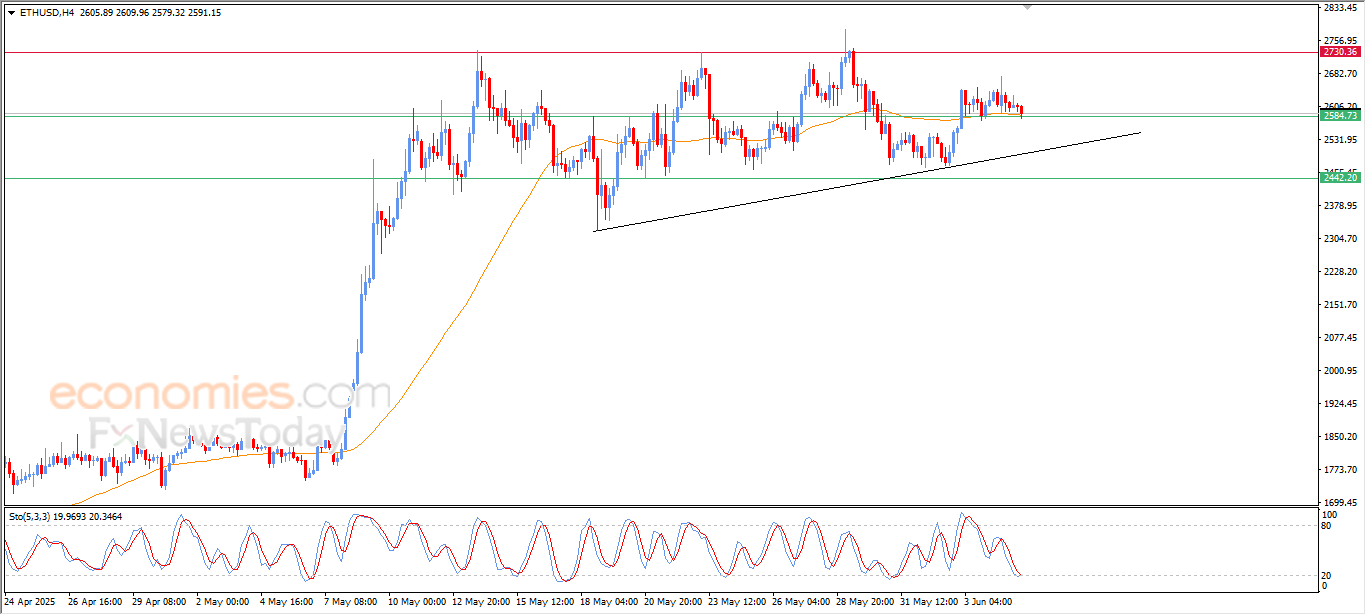Screen dimensions: 1366x615
Task: Open the dropdown arrow beside ETHUSD,H4
Action: (11, 13)
